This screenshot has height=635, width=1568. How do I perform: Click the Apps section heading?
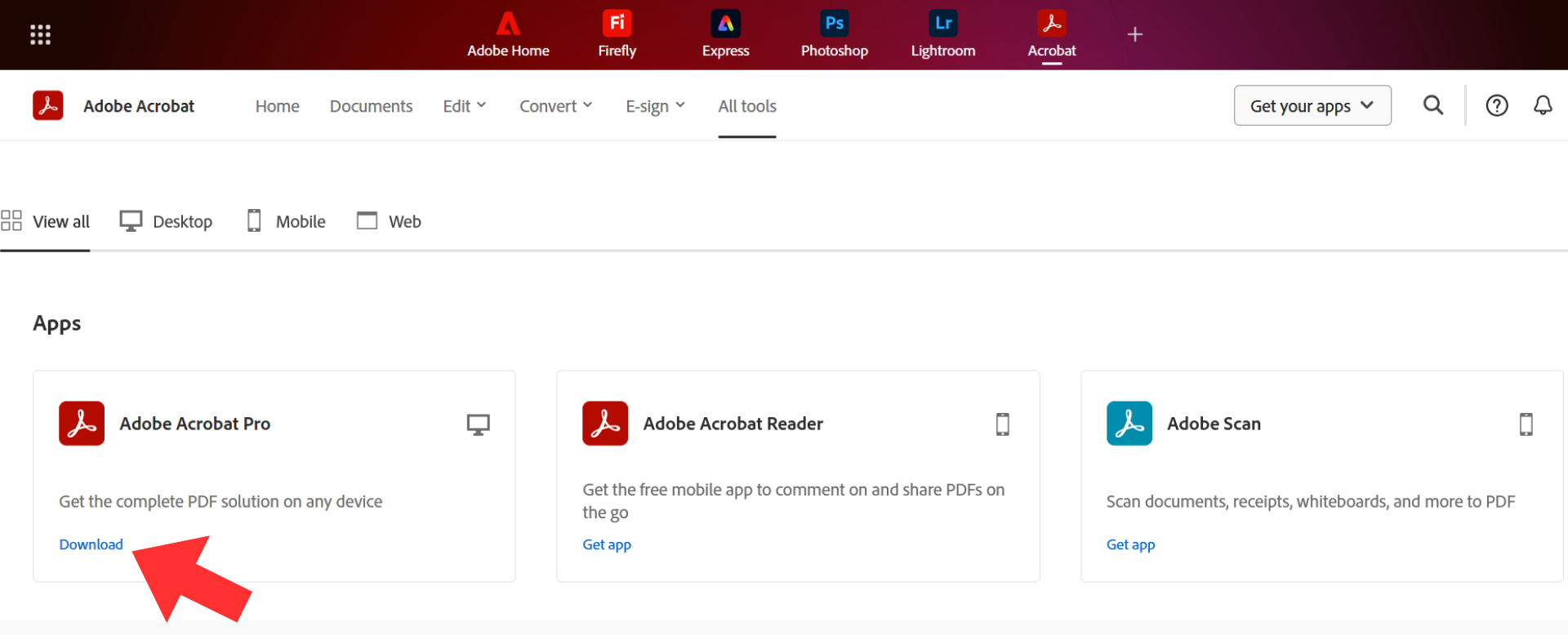point(57,324)
